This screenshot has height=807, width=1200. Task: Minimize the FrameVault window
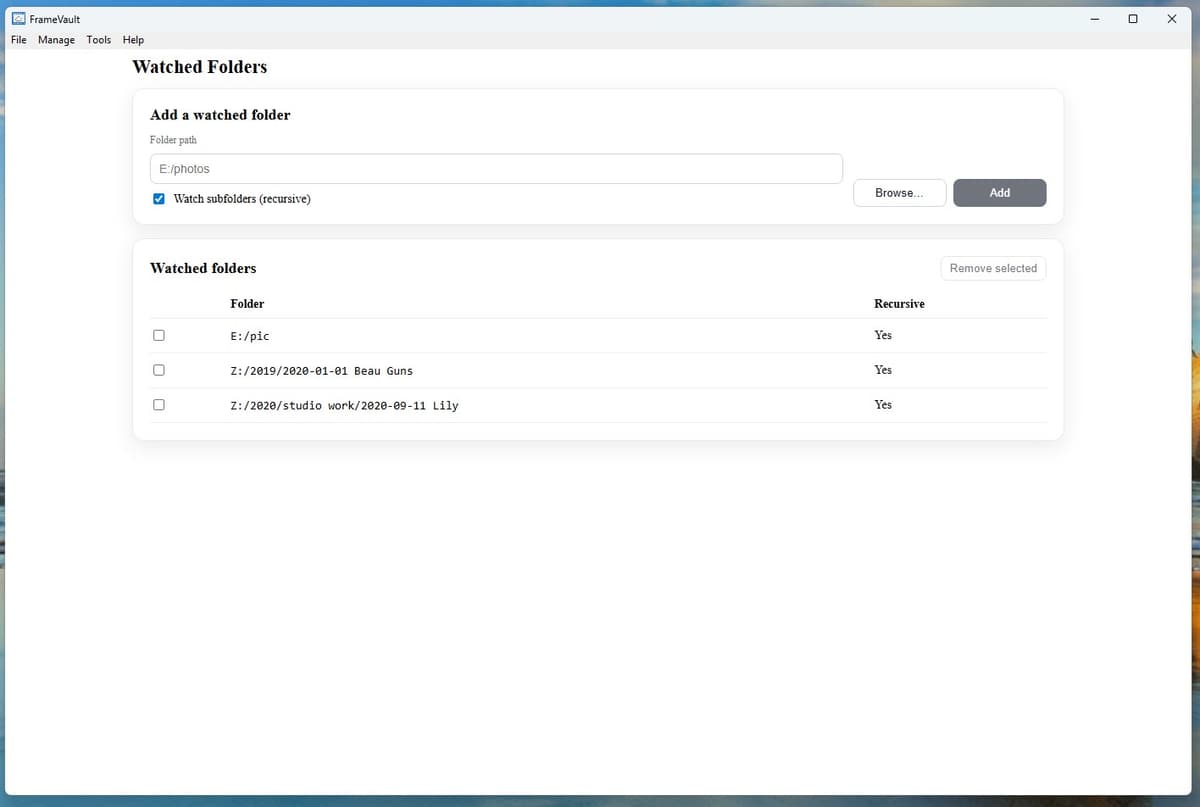pyautogui.click(x=1093, y=18)
